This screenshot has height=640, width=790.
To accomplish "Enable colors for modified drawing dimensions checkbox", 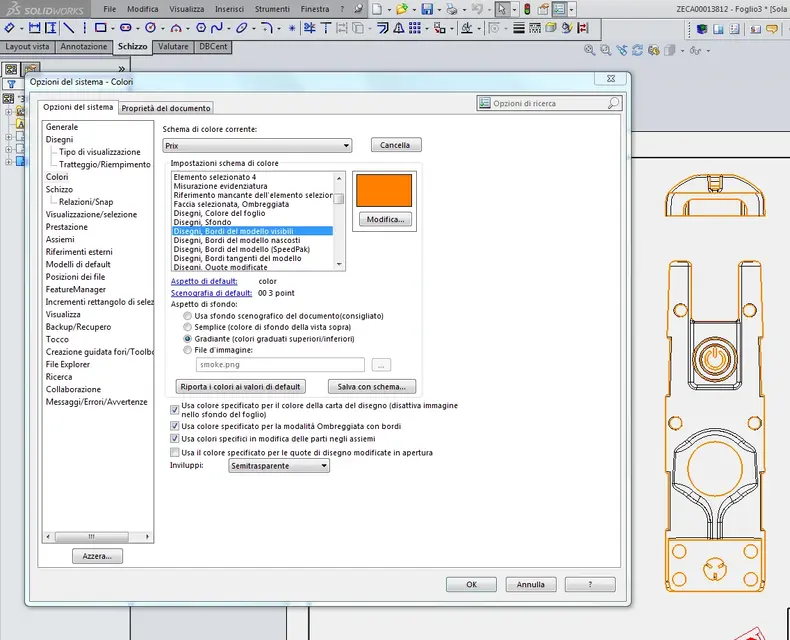I will coord(175,452).
